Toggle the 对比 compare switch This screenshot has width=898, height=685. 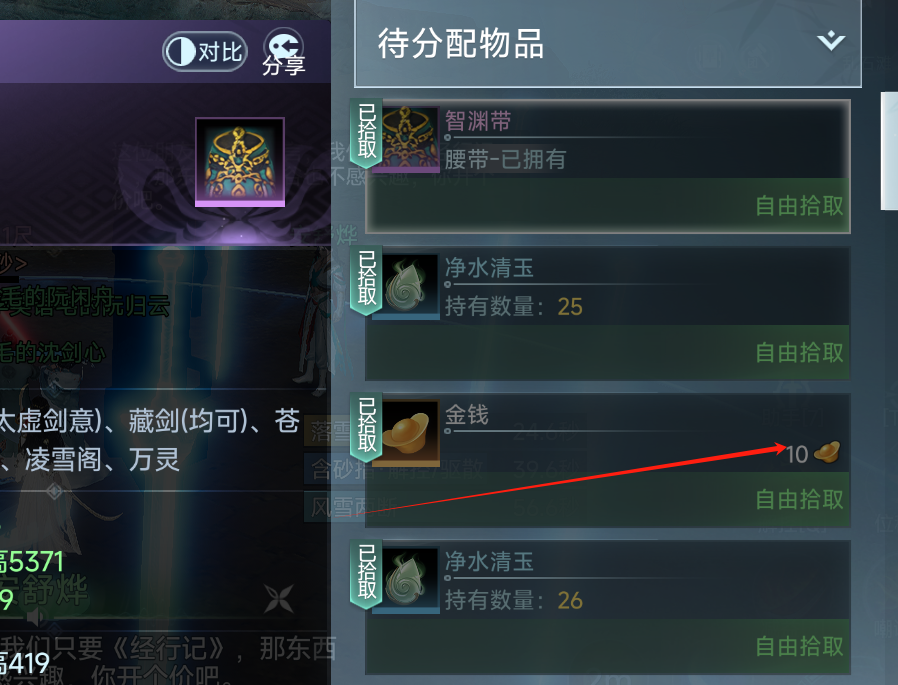[204, 52]
